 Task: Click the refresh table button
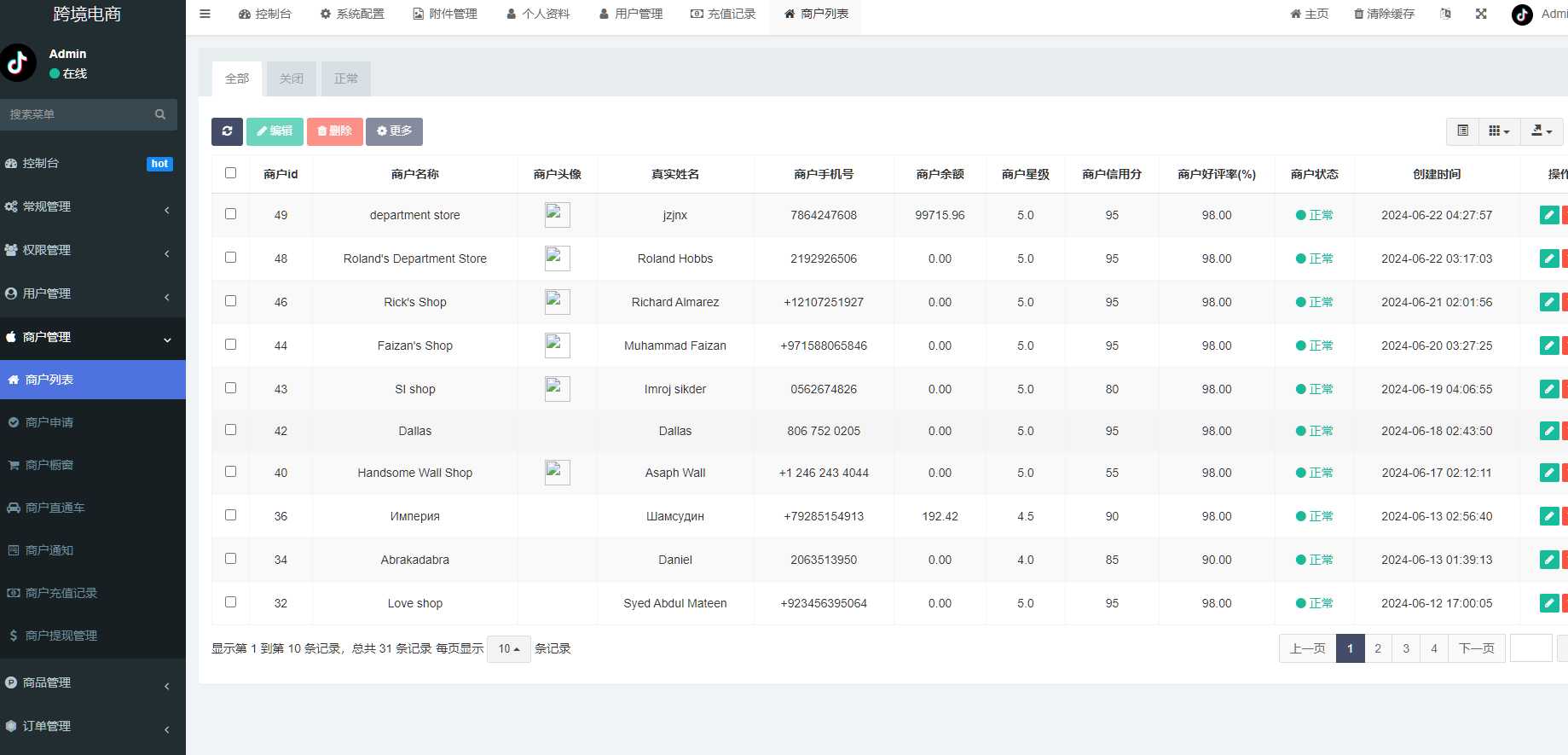pos(227,131)
